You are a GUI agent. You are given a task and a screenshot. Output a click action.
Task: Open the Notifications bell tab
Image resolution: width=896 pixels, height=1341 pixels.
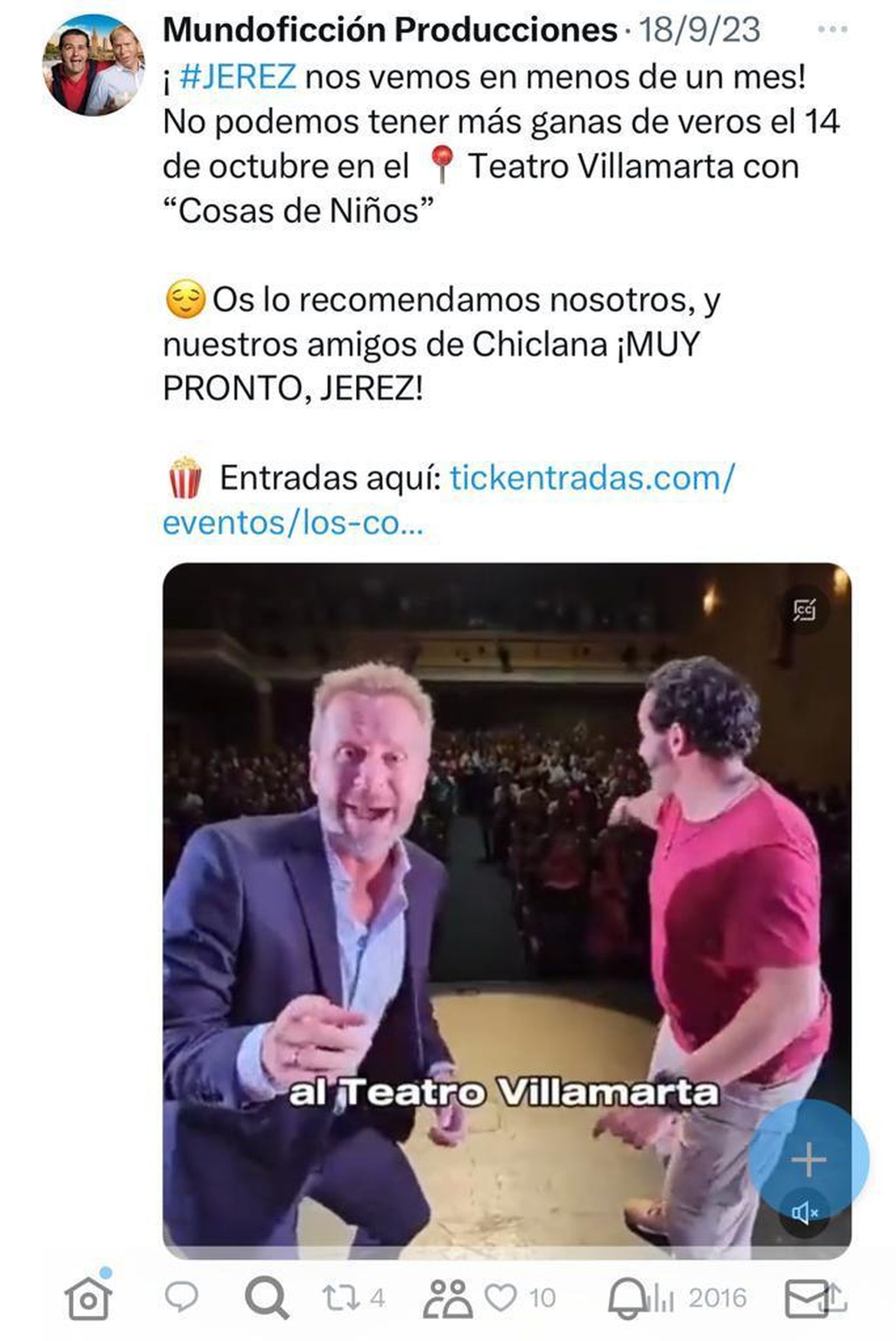coord(627,1298)
